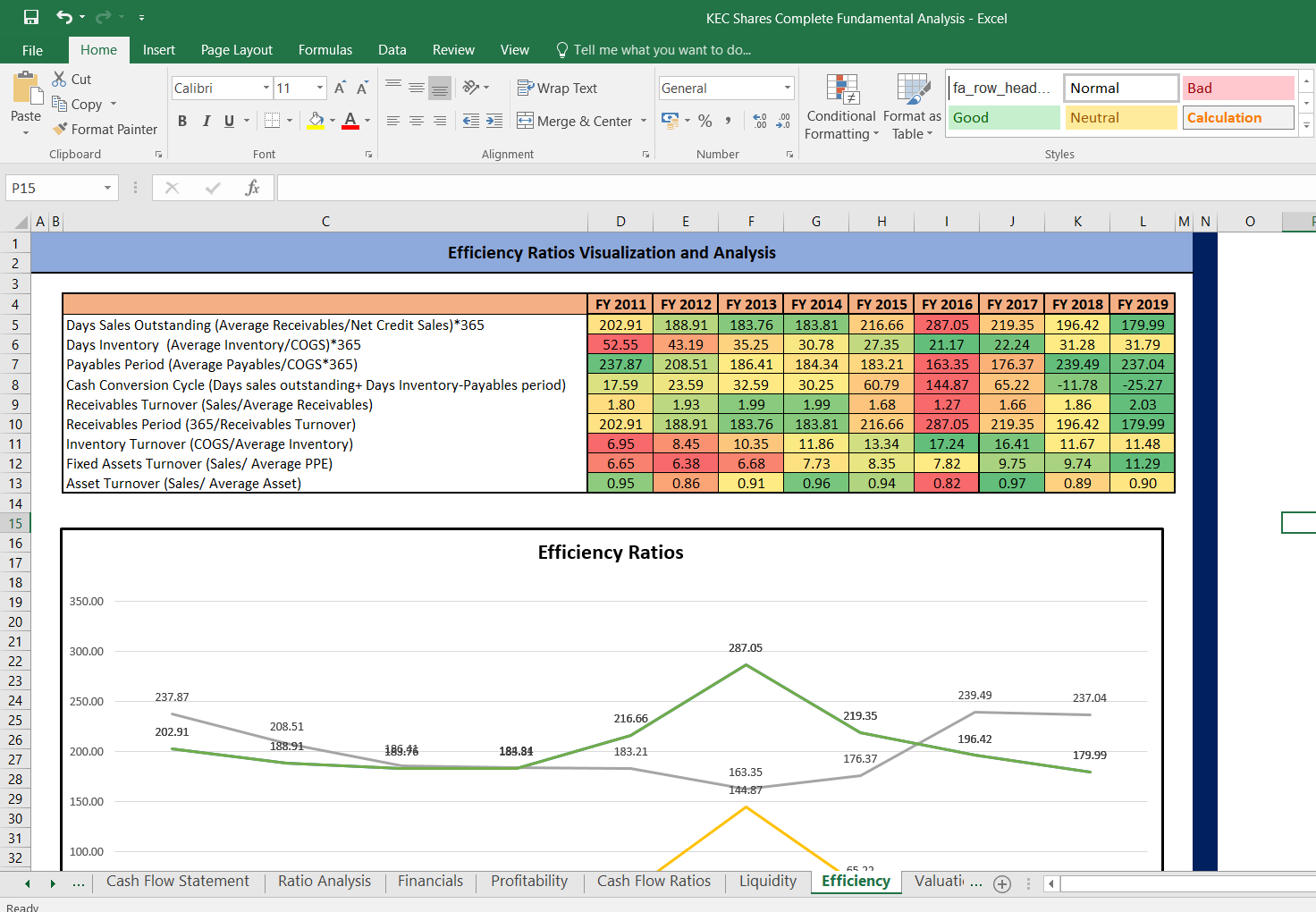Click the Tell me what you want box
Viewport: 1316px width, 912px height.
(x=653, y=50)
